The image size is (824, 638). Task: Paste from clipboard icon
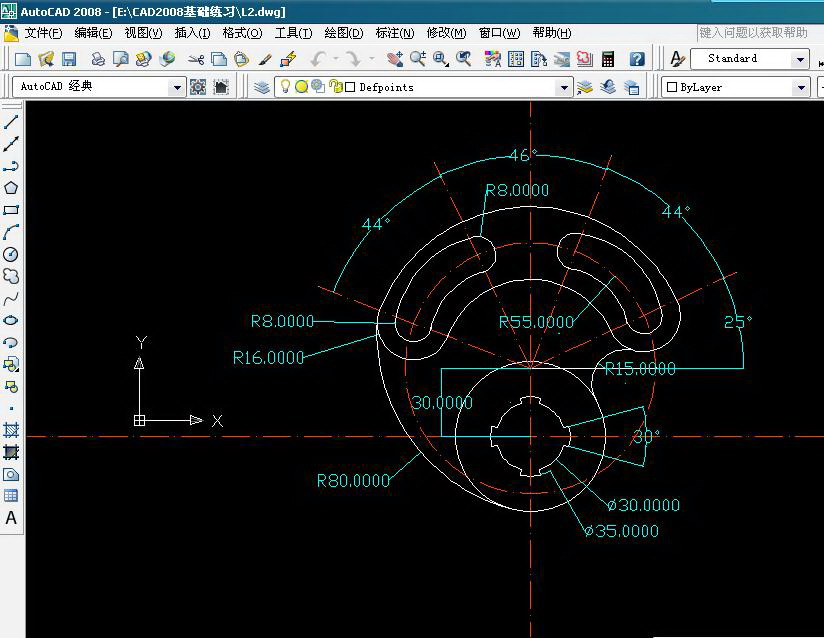[x=242, y=59]
